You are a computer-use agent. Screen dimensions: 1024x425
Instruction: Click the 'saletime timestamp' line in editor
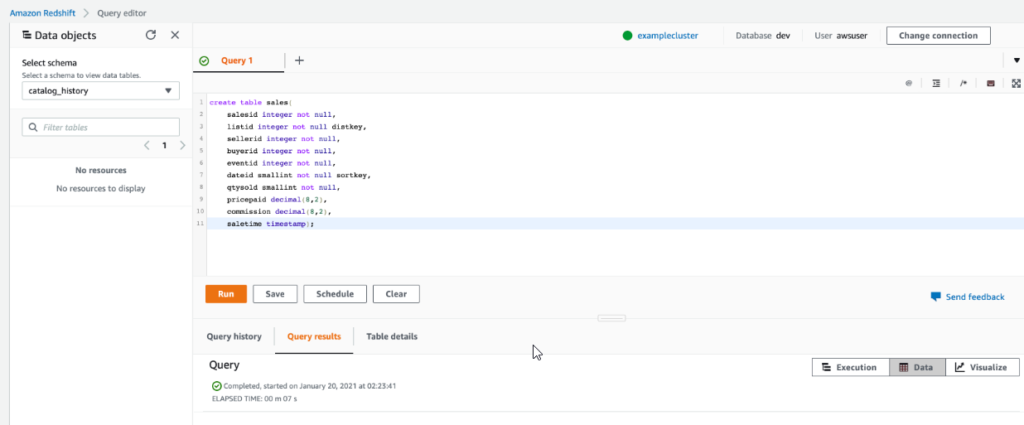(270, 224)
